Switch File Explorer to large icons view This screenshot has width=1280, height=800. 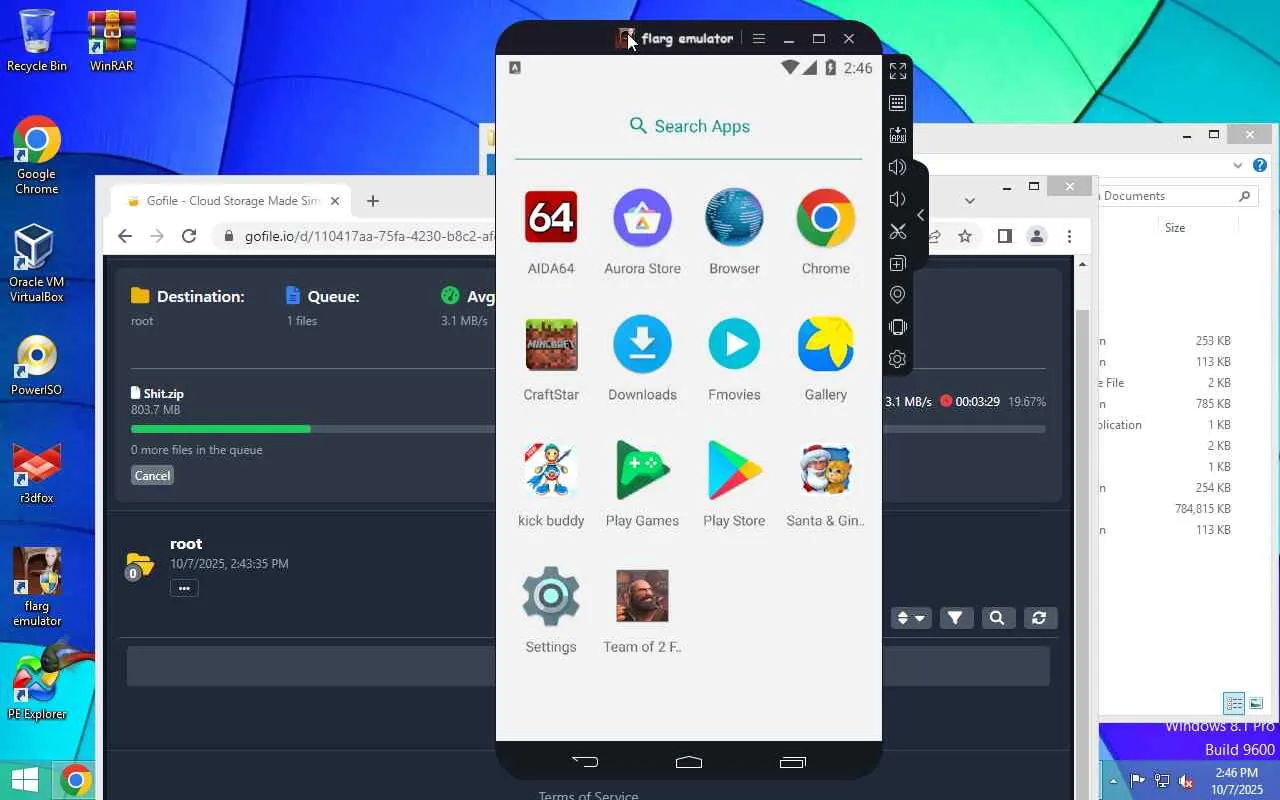[x=1256, y=703]
